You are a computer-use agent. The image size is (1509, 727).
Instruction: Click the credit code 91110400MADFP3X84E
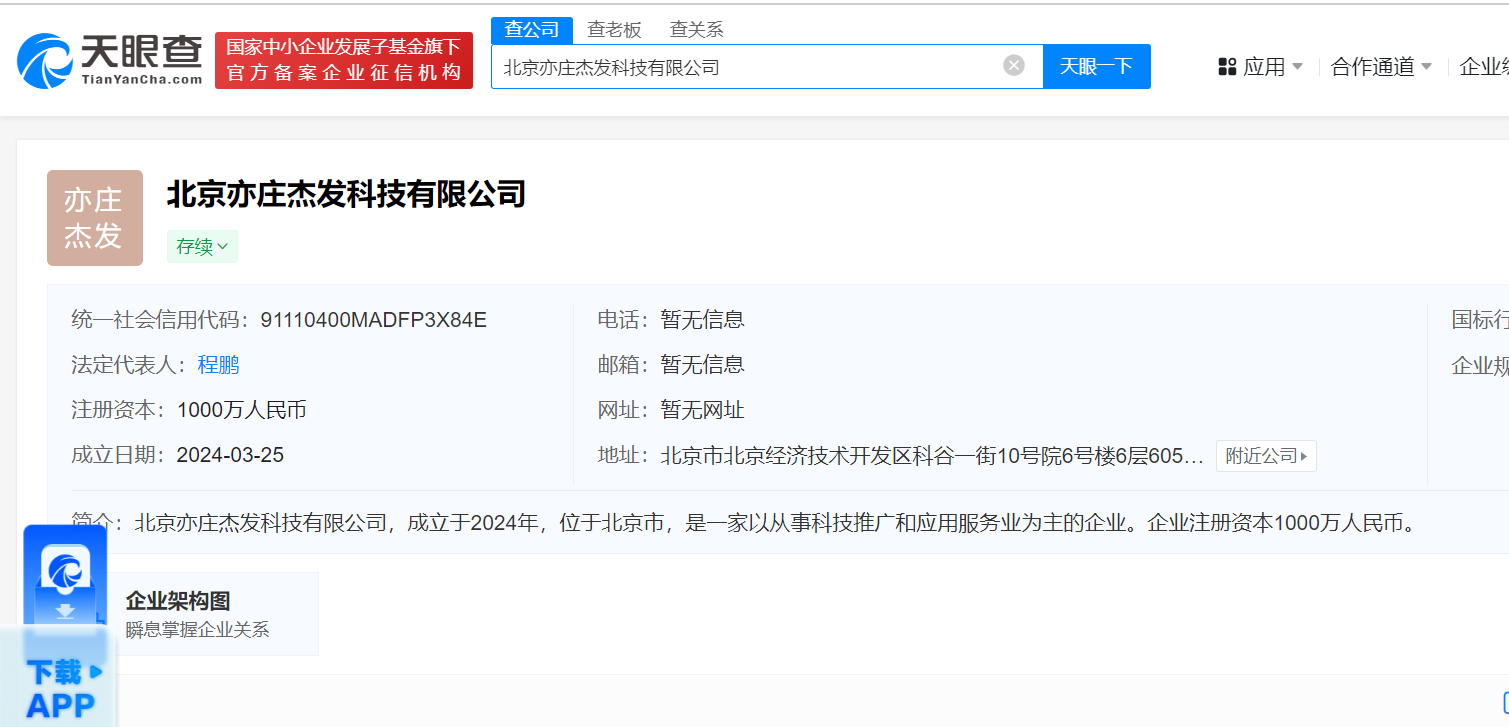coord(373,320)
